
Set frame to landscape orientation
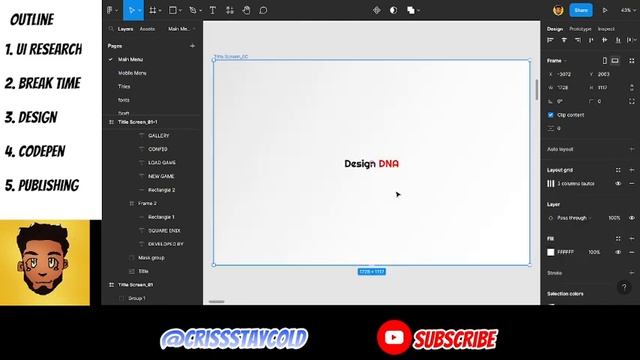pos(615,60)
